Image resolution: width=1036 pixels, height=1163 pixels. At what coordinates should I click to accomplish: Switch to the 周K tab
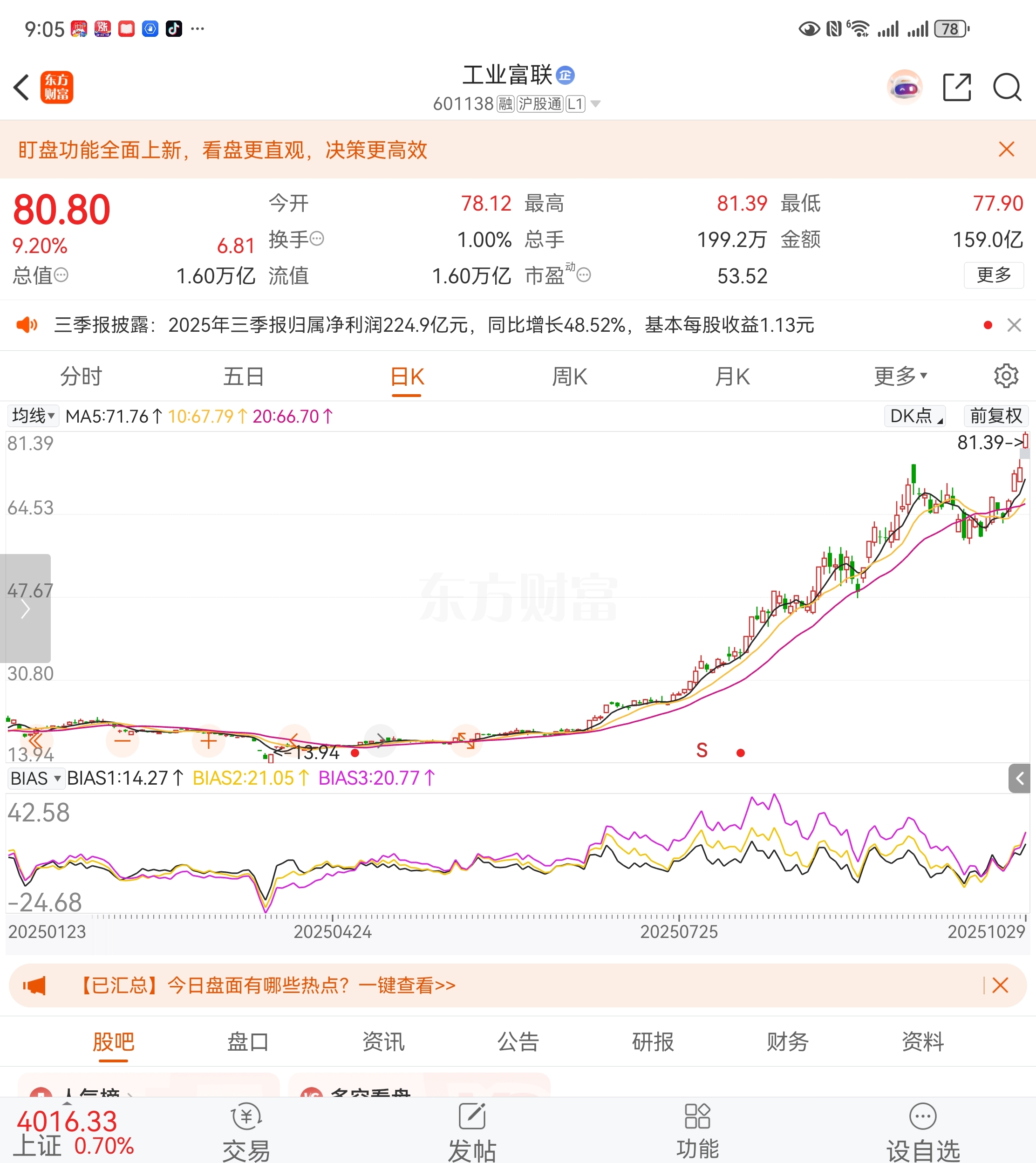tap(569, 376)
